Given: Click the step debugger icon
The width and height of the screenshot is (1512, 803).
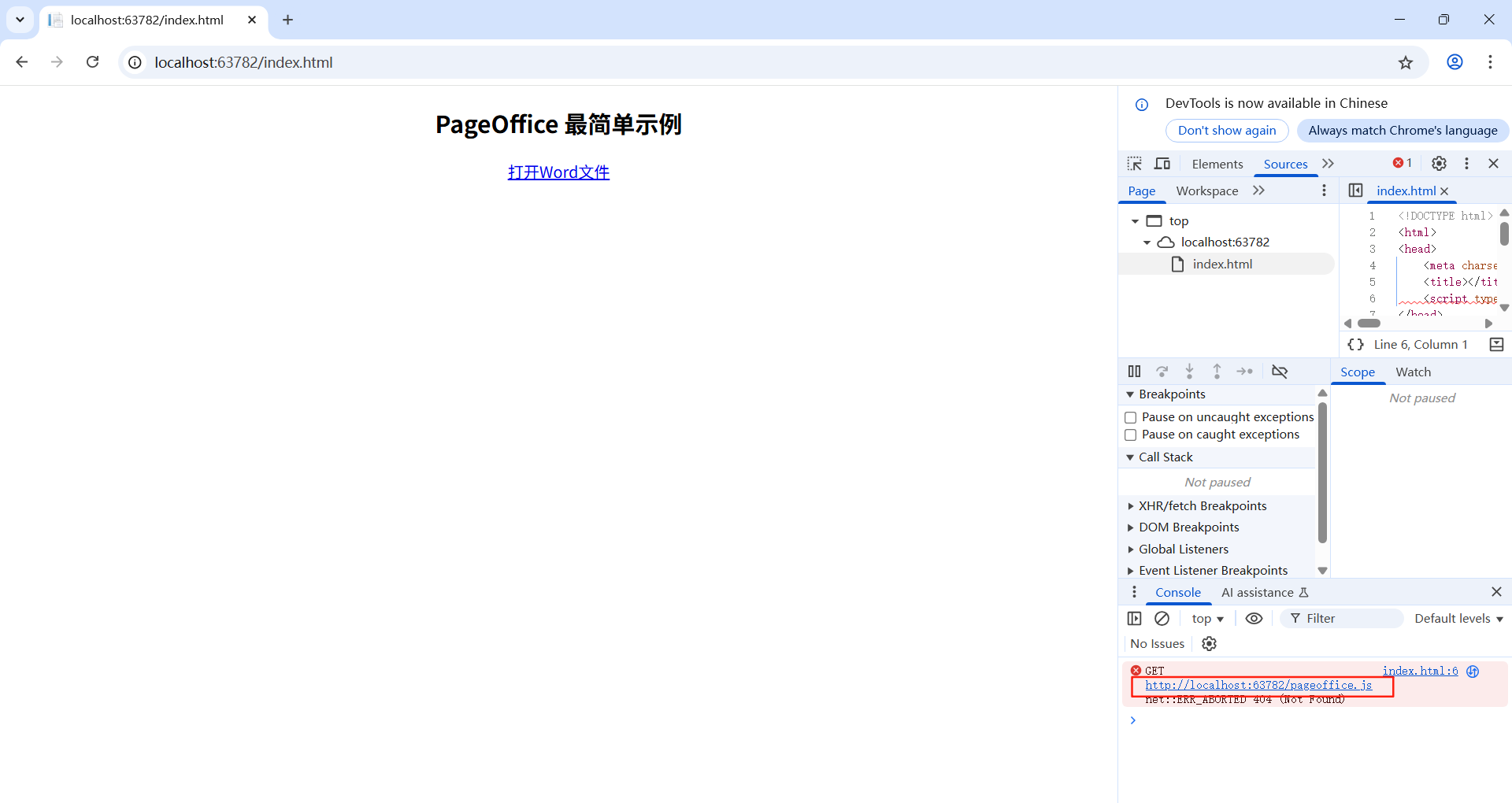Looking at the screenshot, I should tap(1244, 372).
